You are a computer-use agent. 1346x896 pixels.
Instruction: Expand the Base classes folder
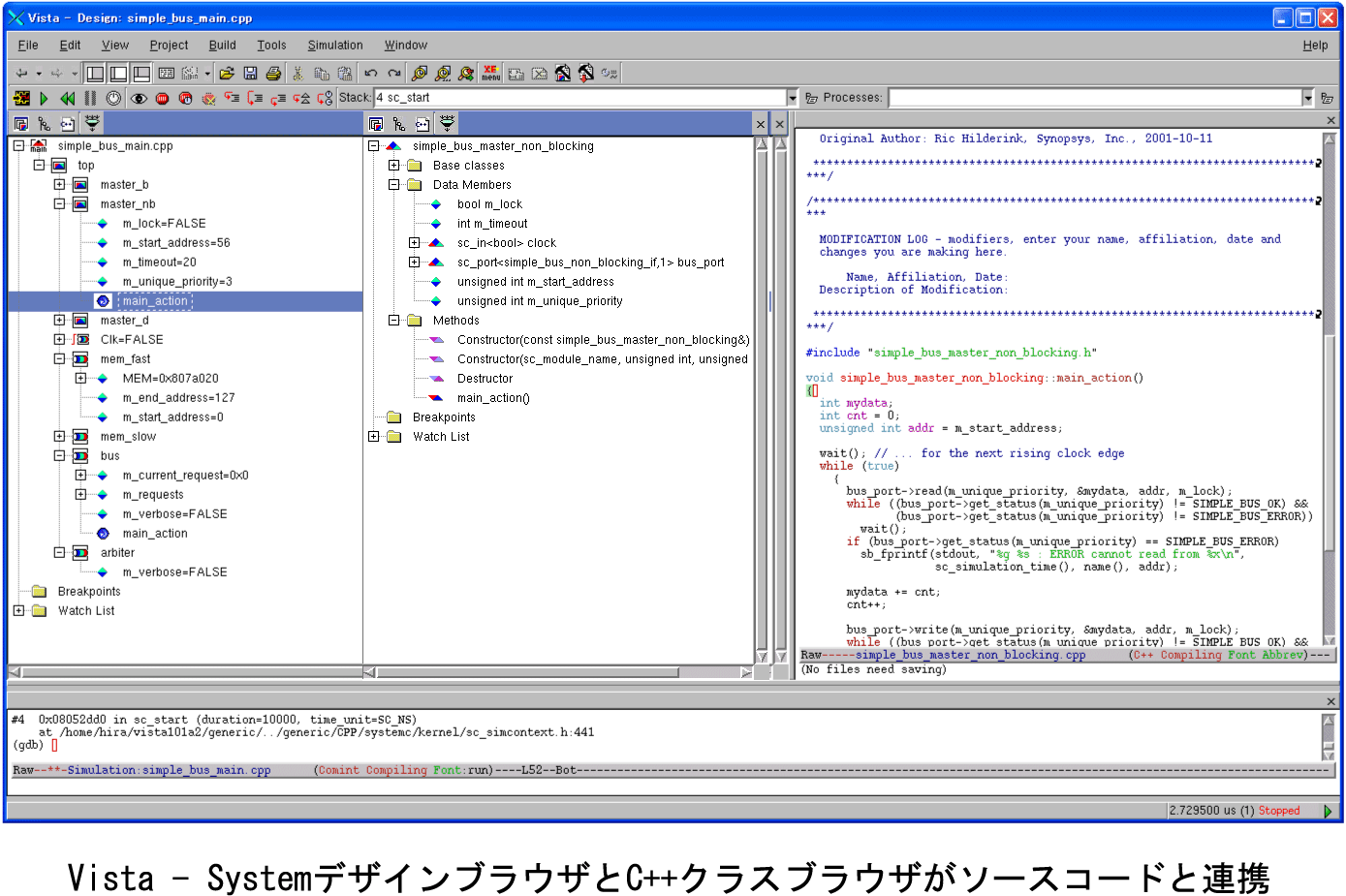click(x=394, y=165)
